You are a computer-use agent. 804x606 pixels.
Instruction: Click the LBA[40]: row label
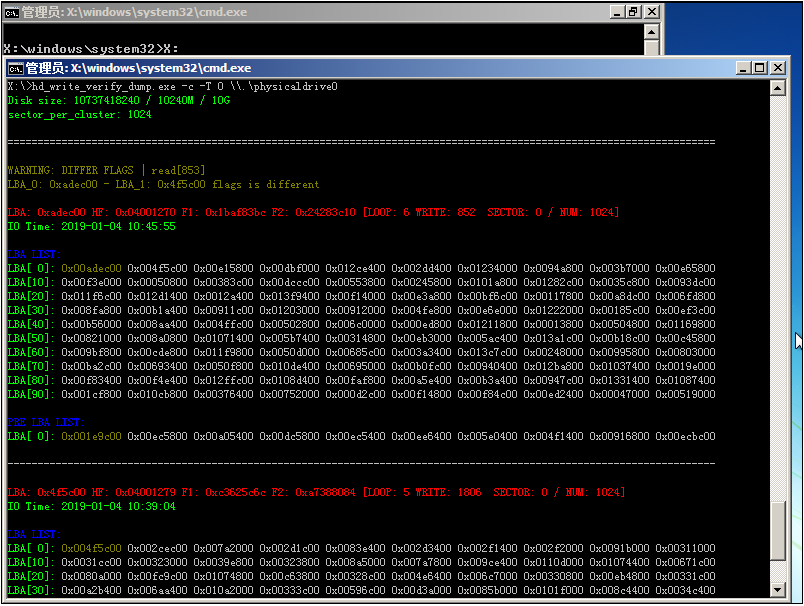point(31,324)
